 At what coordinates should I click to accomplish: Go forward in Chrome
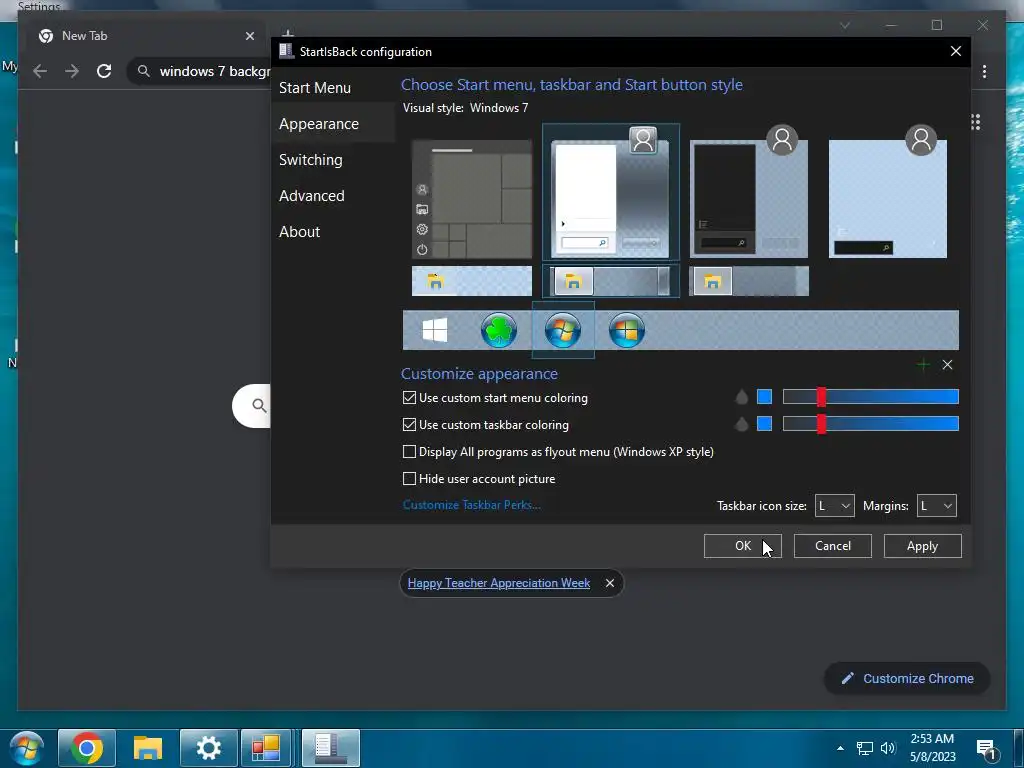[72, 71]
